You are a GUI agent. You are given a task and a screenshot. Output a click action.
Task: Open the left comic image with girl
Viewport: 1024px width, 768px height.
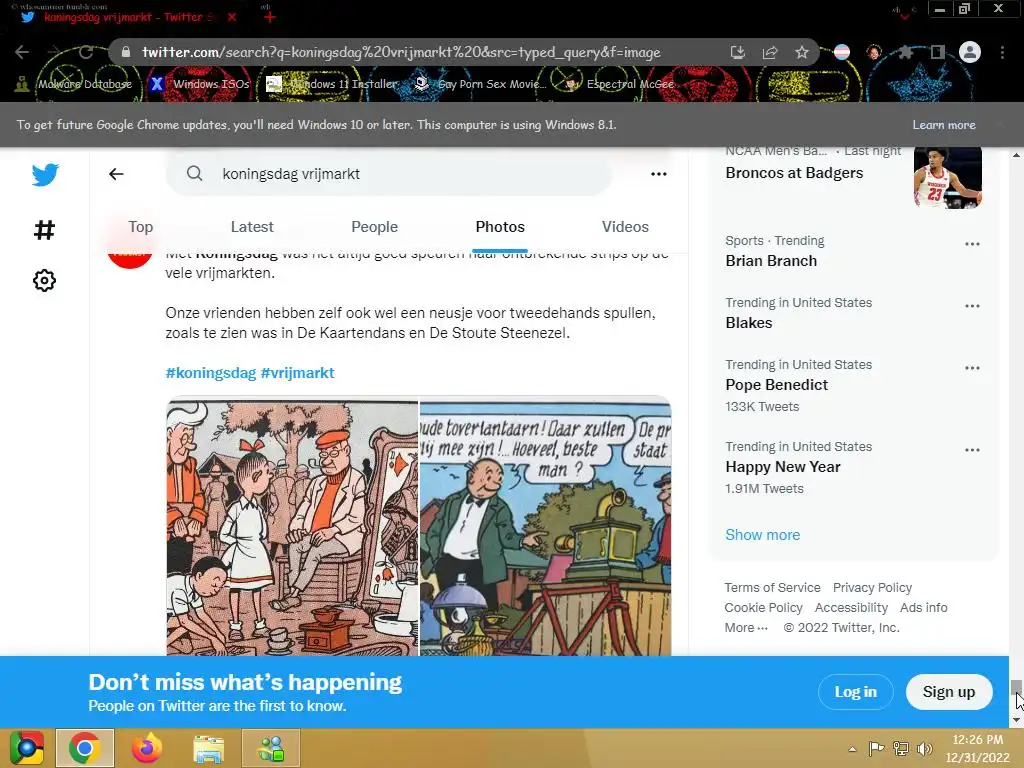tap(292, 528)
